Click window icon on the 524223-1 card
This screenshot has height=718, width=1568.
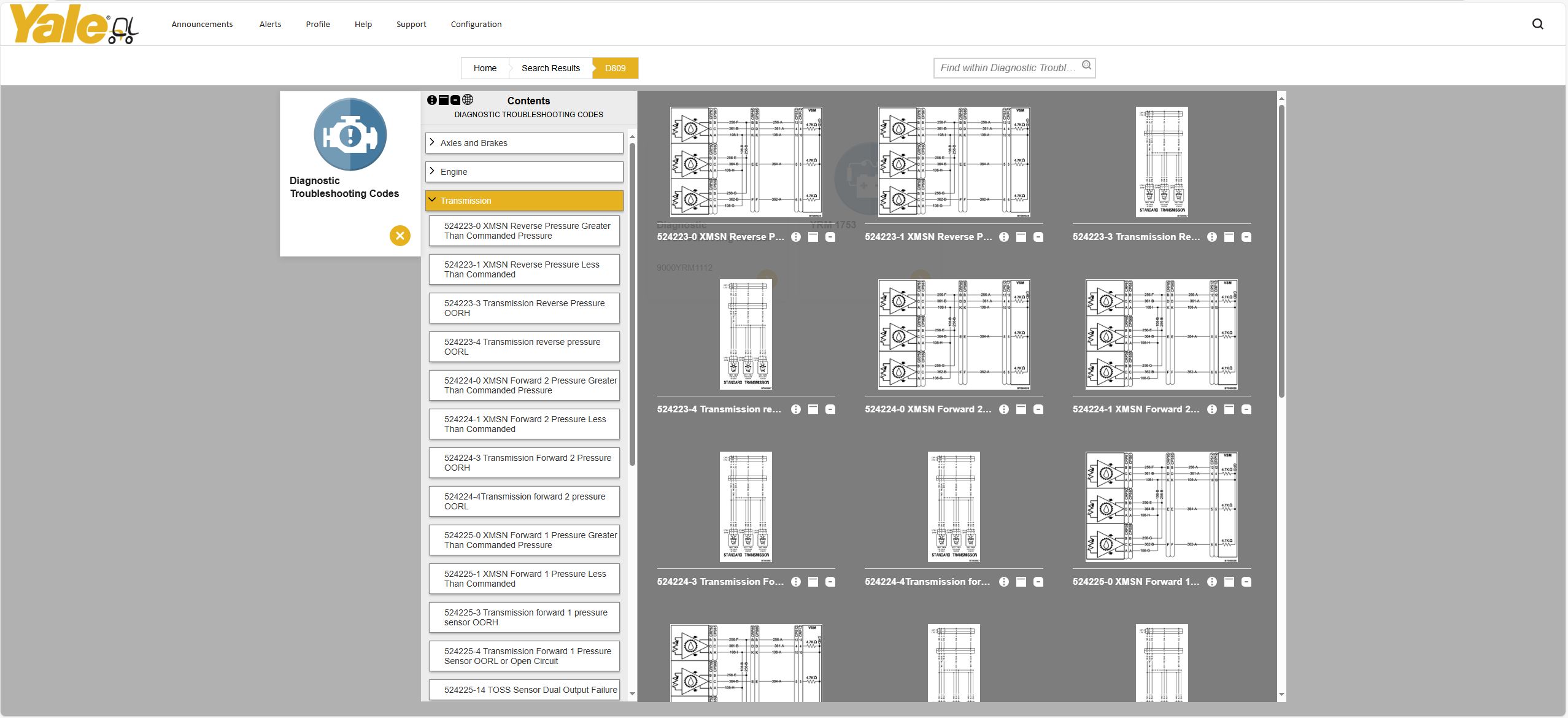[x=1021, y=237]
